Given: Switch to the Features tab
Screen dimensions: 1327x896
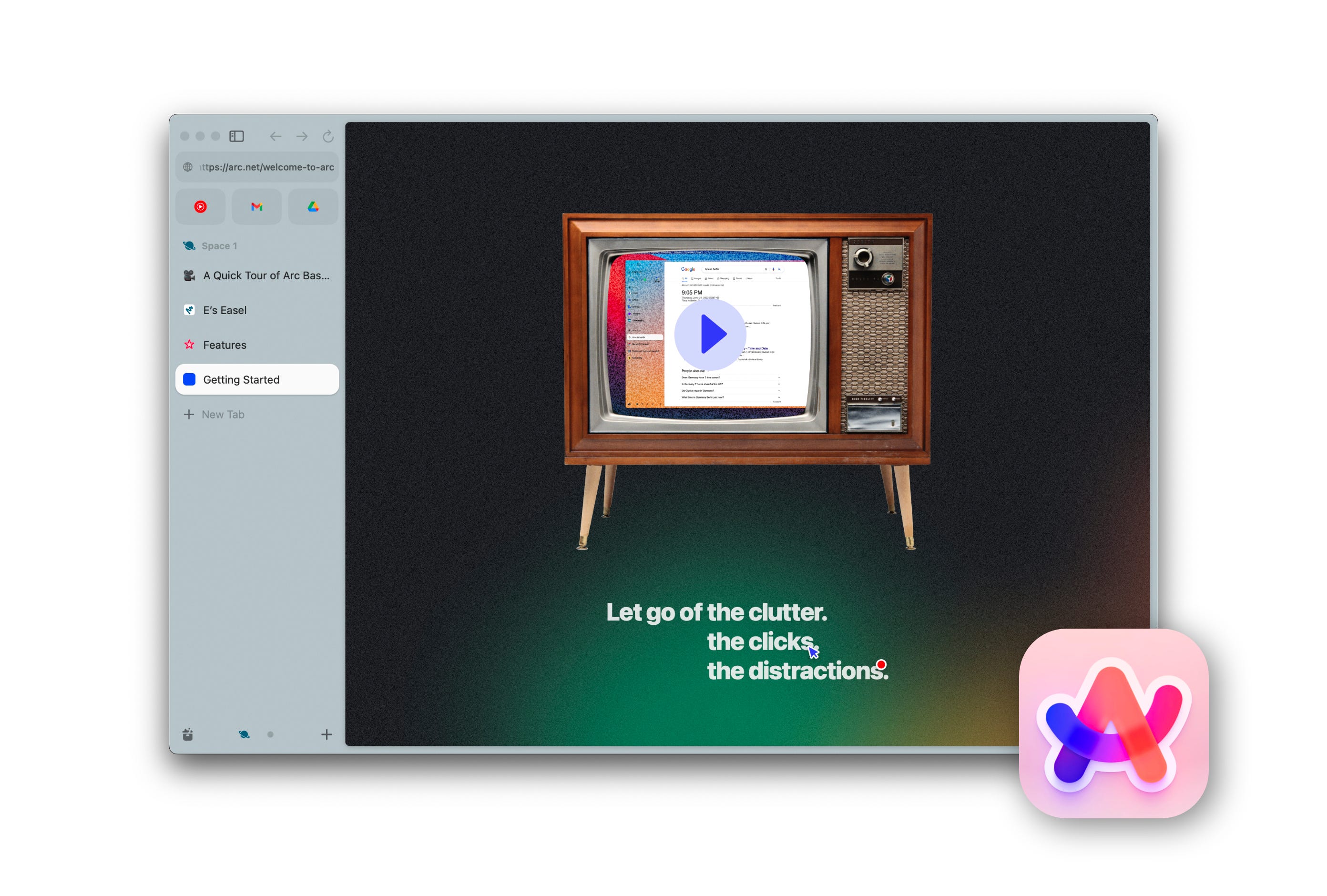Looking at the screenshot, I should point(257,345).
